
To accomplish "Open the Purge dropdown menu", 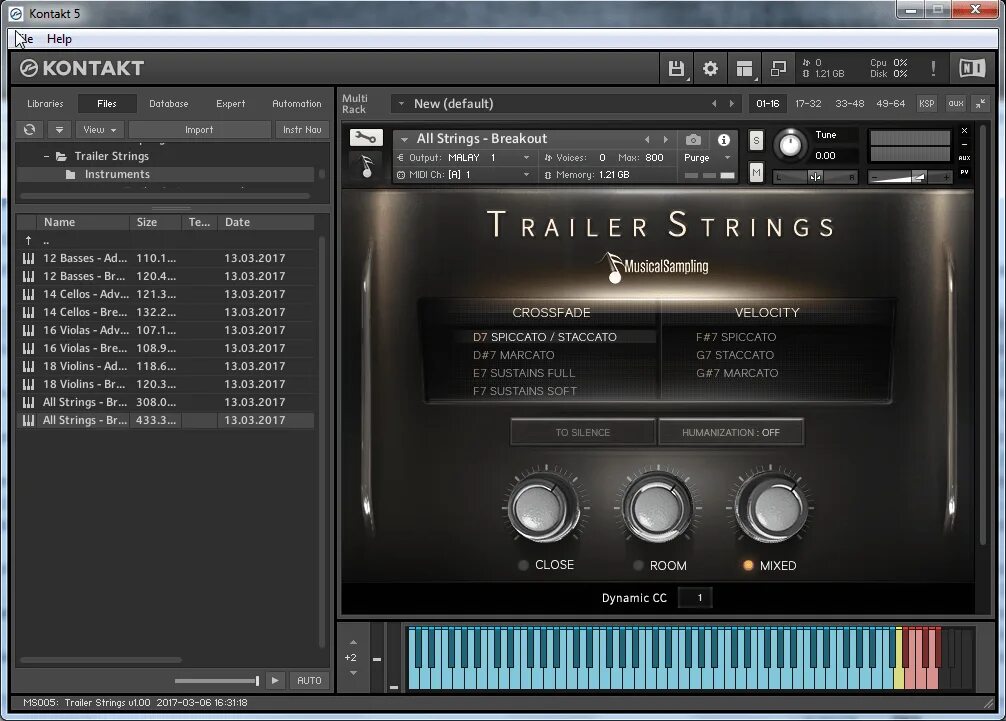I will (x=708, y=158).
